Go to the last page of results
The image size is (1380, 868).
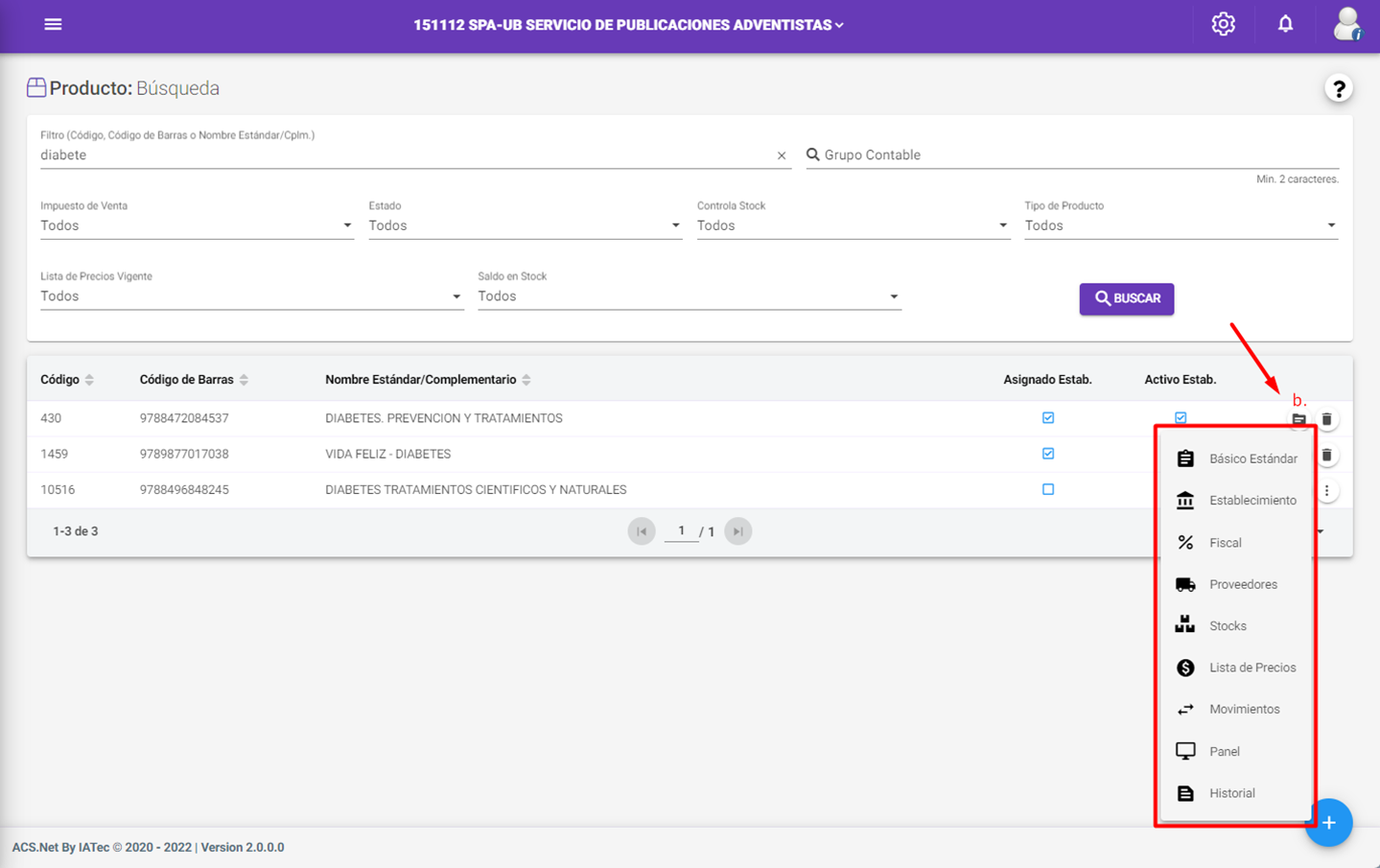pos(737,531)
